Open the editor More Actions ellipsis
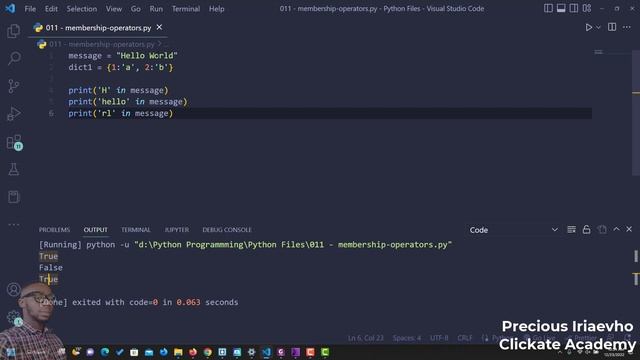640x360 pixels. 627,27
